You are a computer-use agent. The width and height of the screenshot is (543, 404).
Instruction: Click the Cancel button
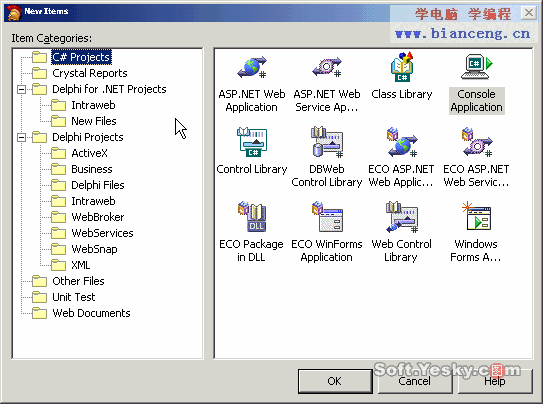(x=415, y=381)
